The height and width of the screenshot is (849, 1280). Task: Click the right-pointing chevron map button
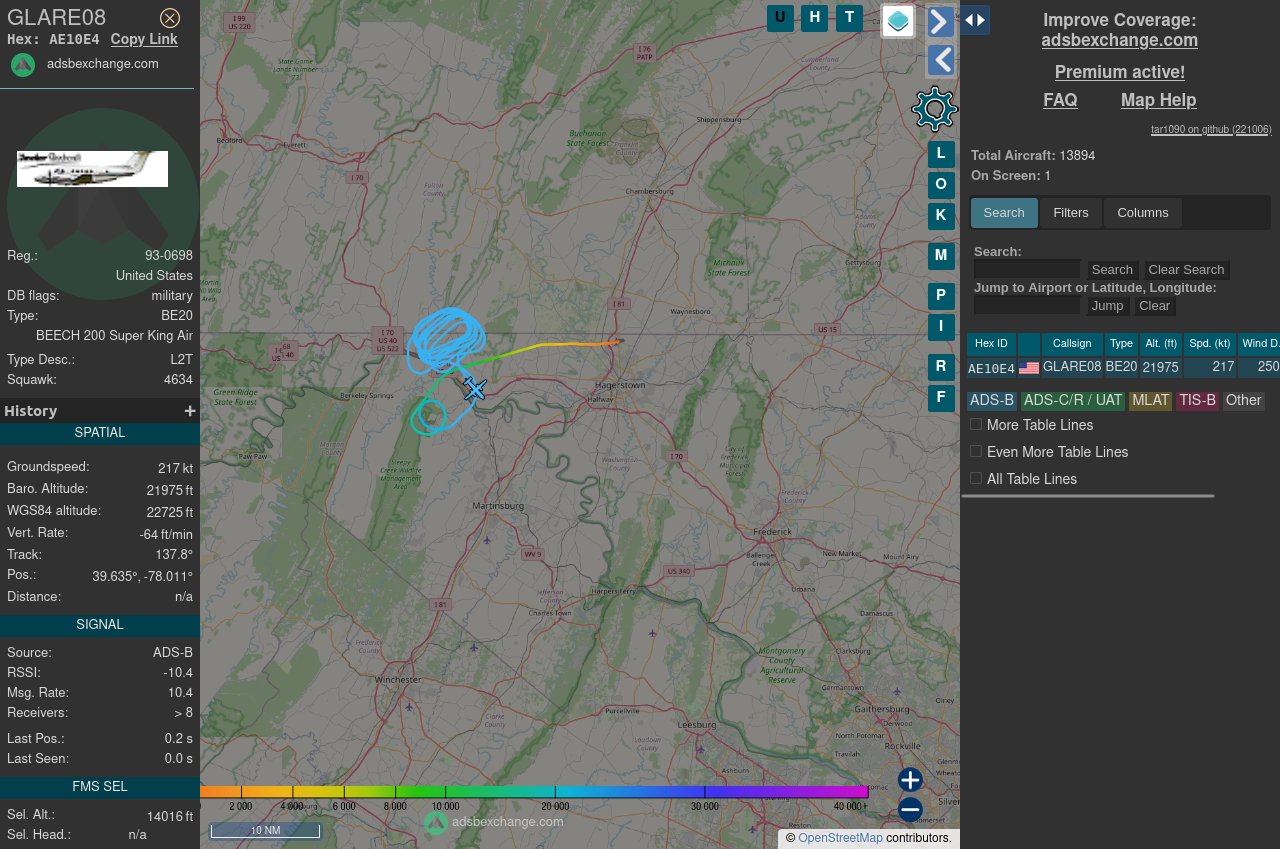click(941, 21)
